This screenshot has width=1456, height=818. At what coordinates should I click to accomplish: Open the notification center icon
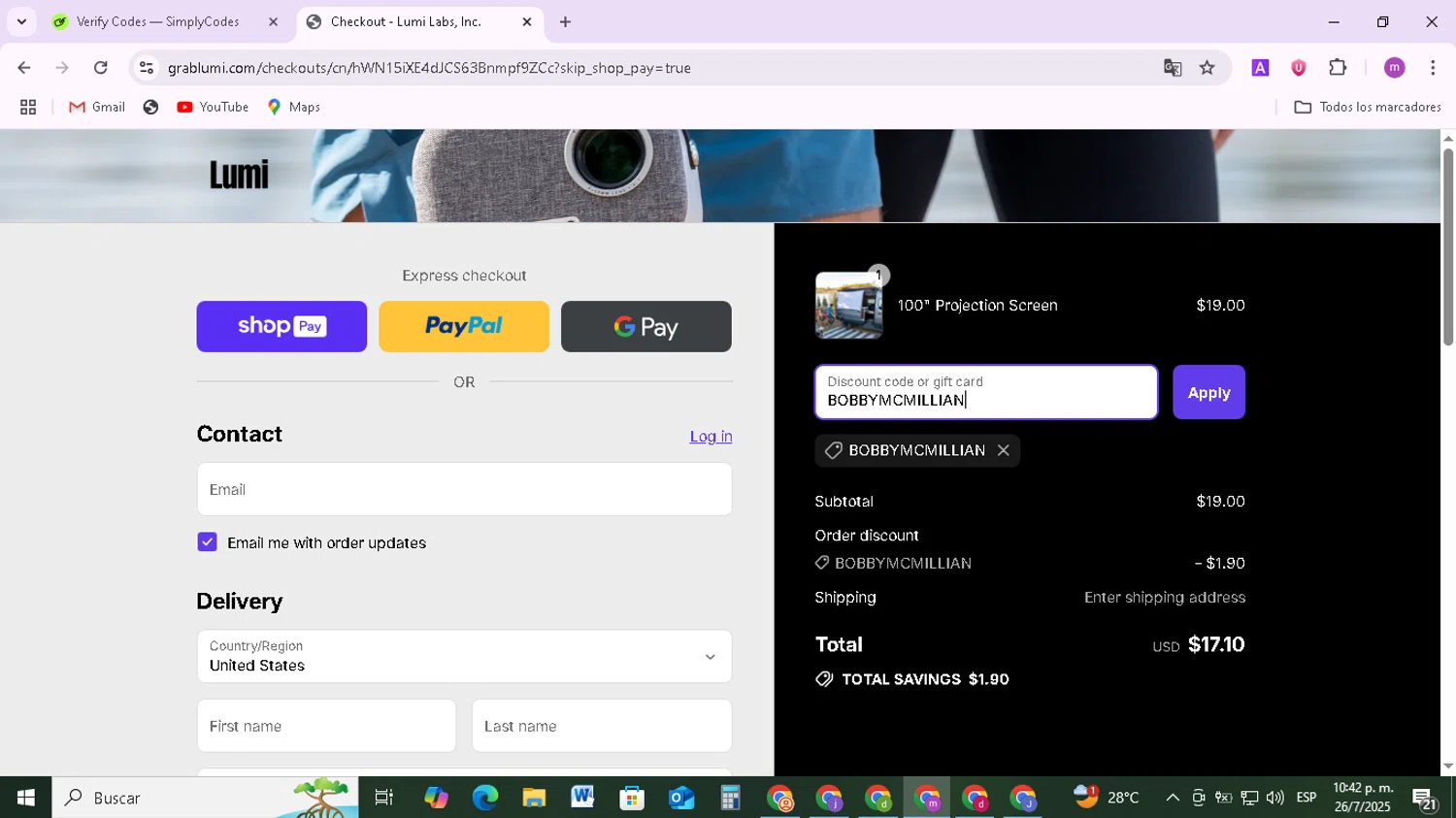1425,799
